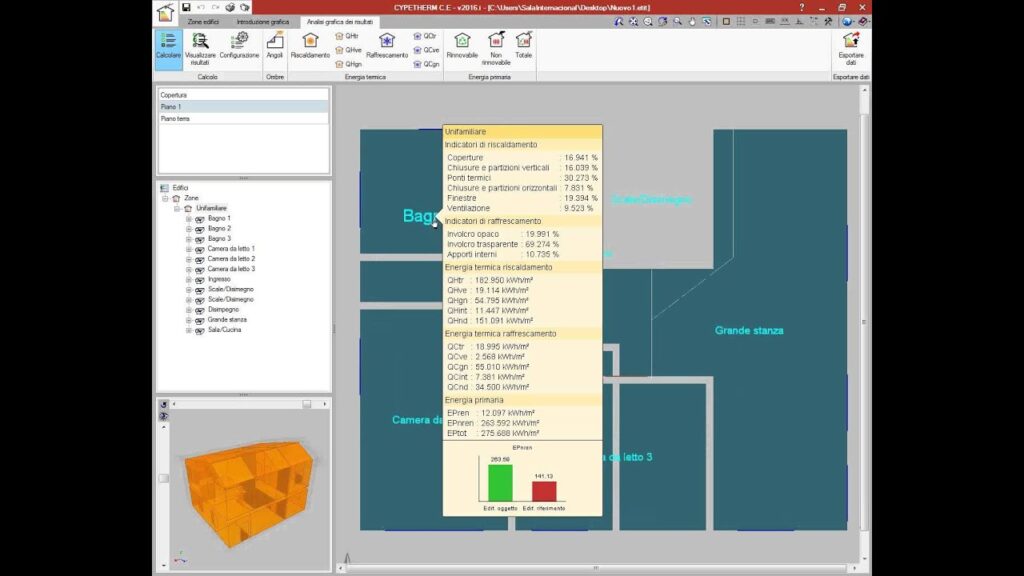1024x576 pixels.
Task: Show Raffrescamento cooling results
Action: 387,47
